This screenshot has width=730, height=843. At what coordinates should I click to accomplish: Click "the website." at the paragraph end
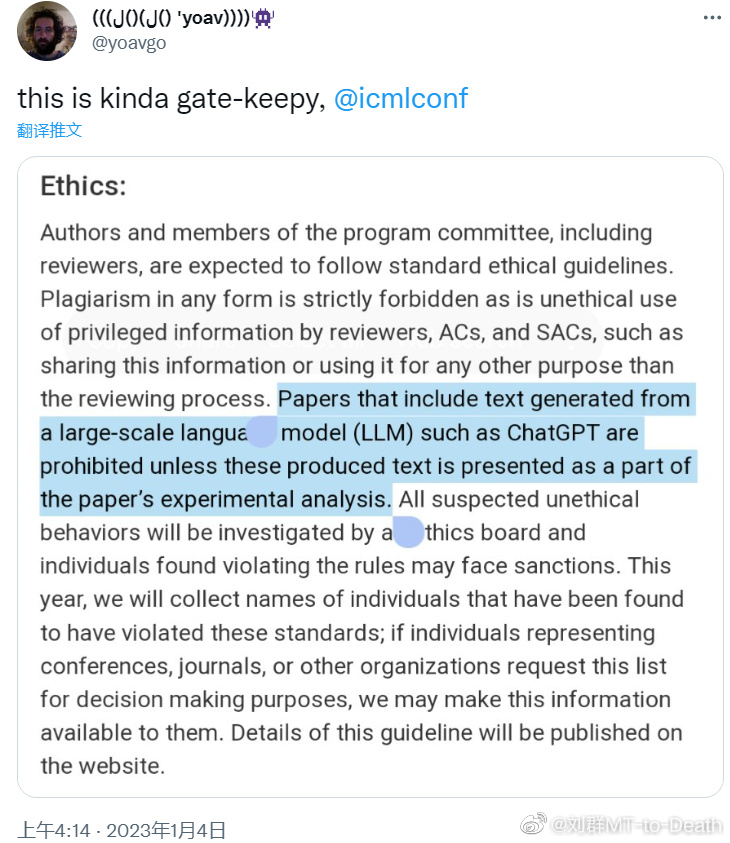pos(102,766)
